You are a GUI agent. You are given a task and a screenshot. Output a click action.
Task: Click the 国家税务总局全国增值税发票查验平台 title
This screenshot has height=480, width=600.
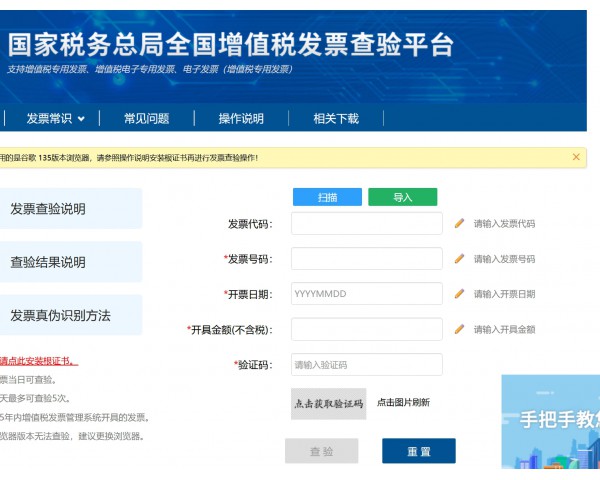(231, 44)
